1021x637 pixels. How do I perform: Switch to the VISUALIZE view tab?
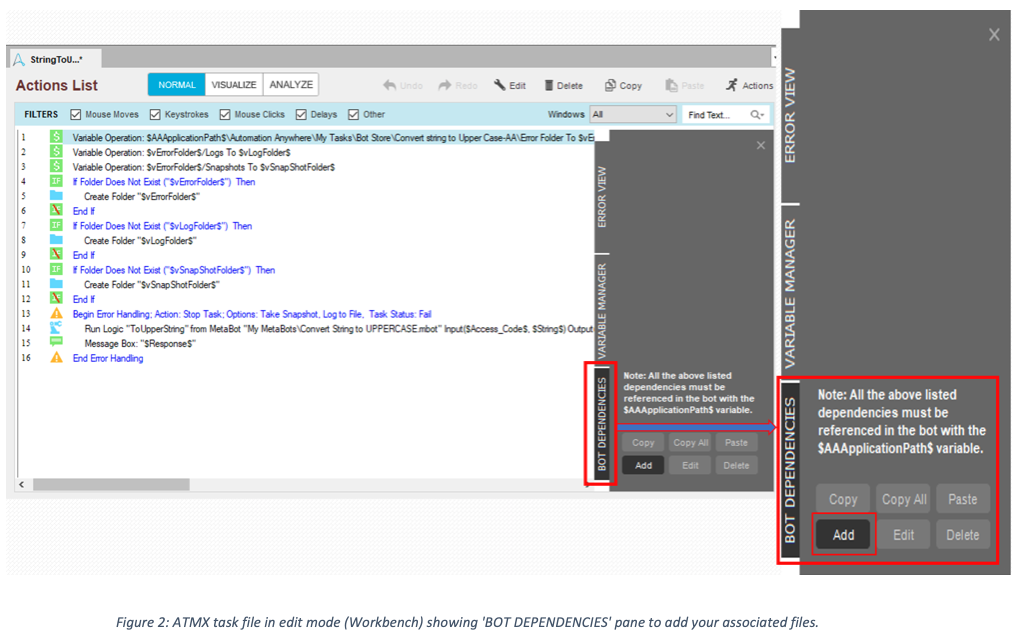click(x=234, y=85)
